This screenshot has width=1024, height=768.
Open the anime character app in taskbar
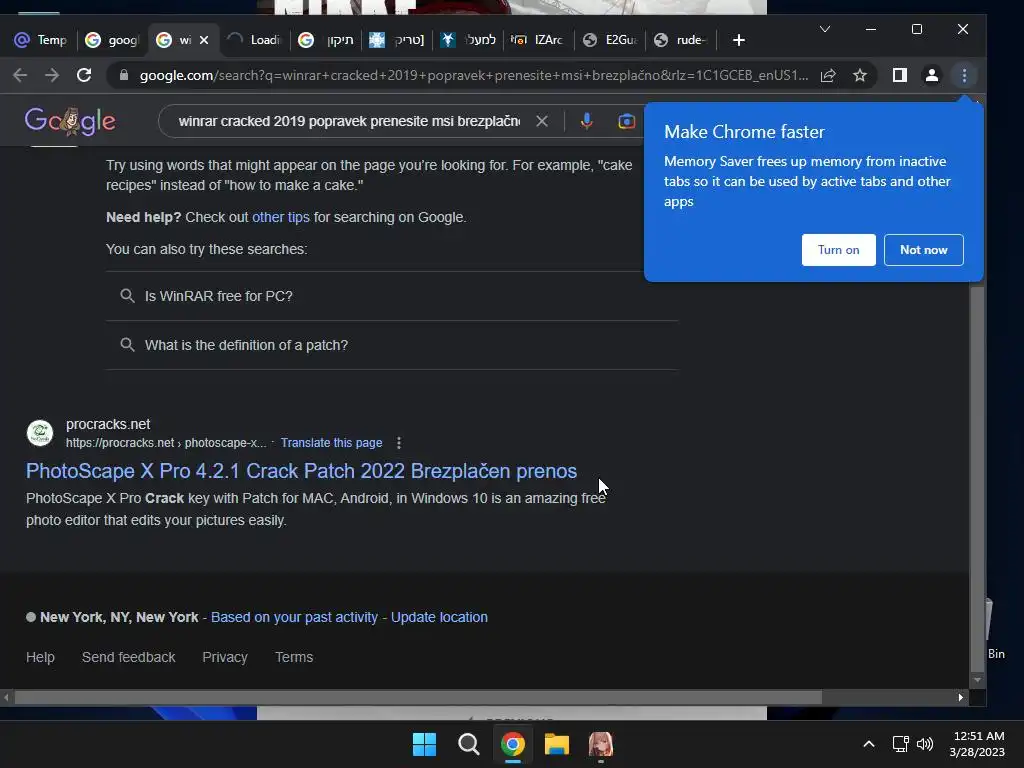tap(601, 744)
